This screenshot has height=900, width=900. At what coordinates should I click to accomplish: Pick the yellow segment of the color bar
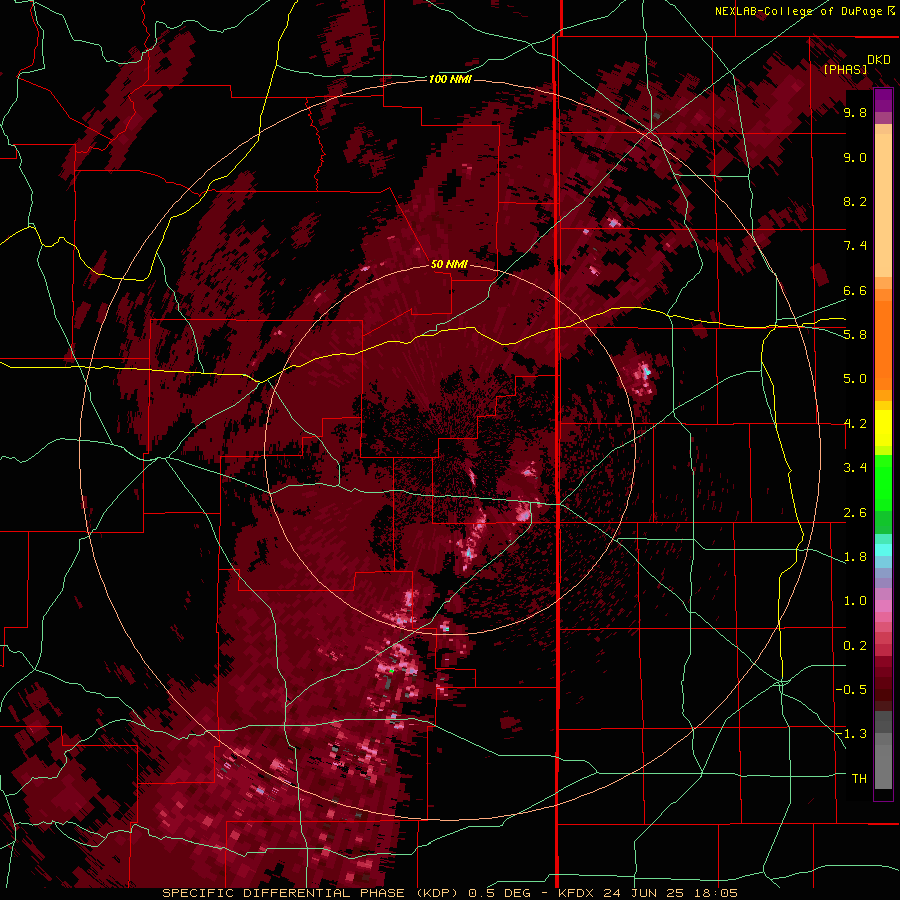point(883,428)
